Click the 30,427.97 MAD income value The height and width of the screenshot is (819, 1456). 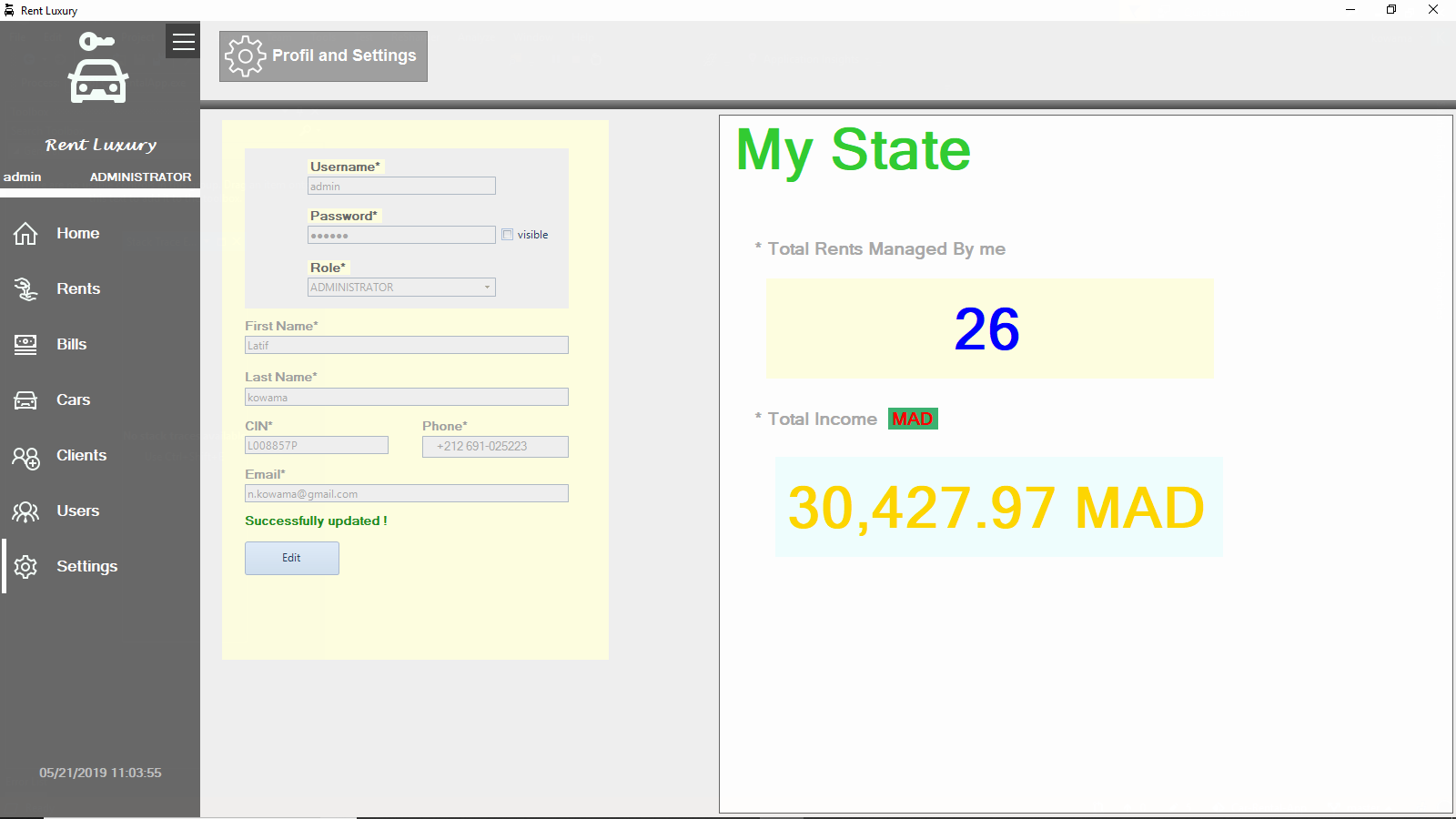coord(996,508)
